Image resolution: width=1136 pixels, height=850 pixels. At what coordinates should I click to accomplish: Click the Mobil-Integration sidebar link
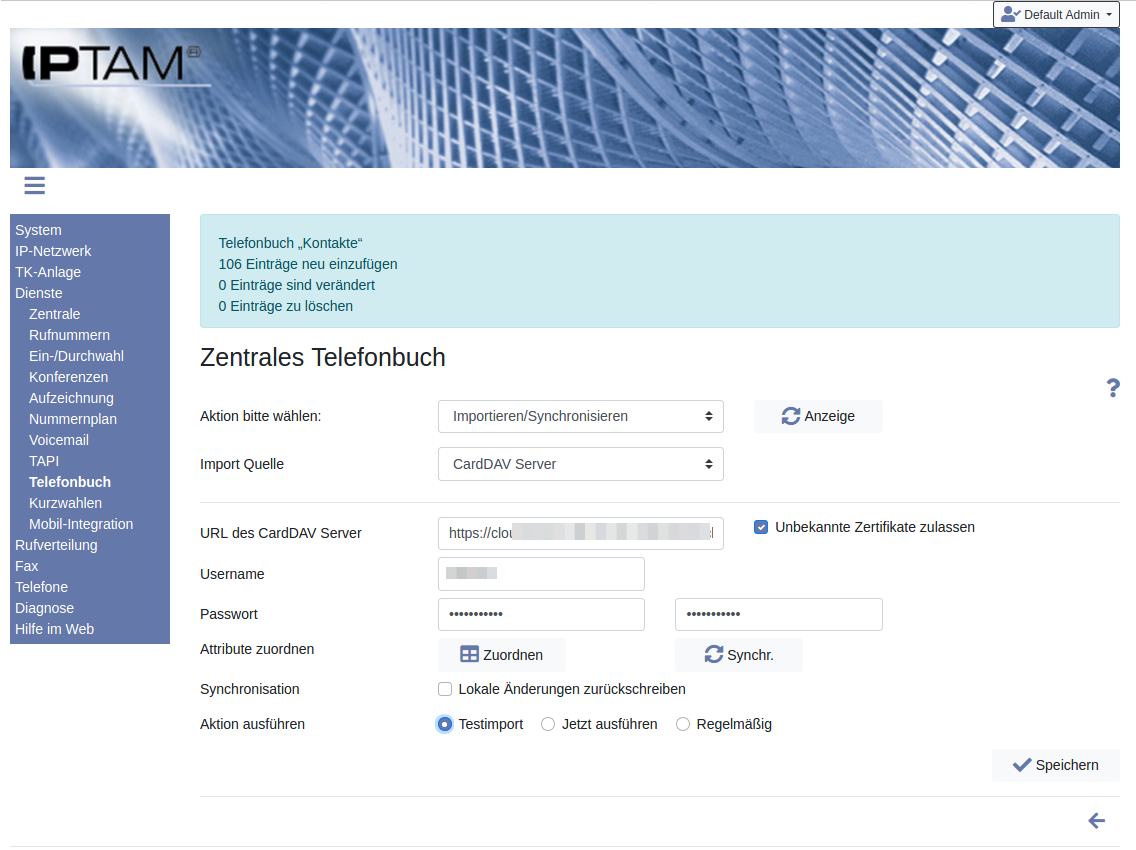click(x=81, y=524)
